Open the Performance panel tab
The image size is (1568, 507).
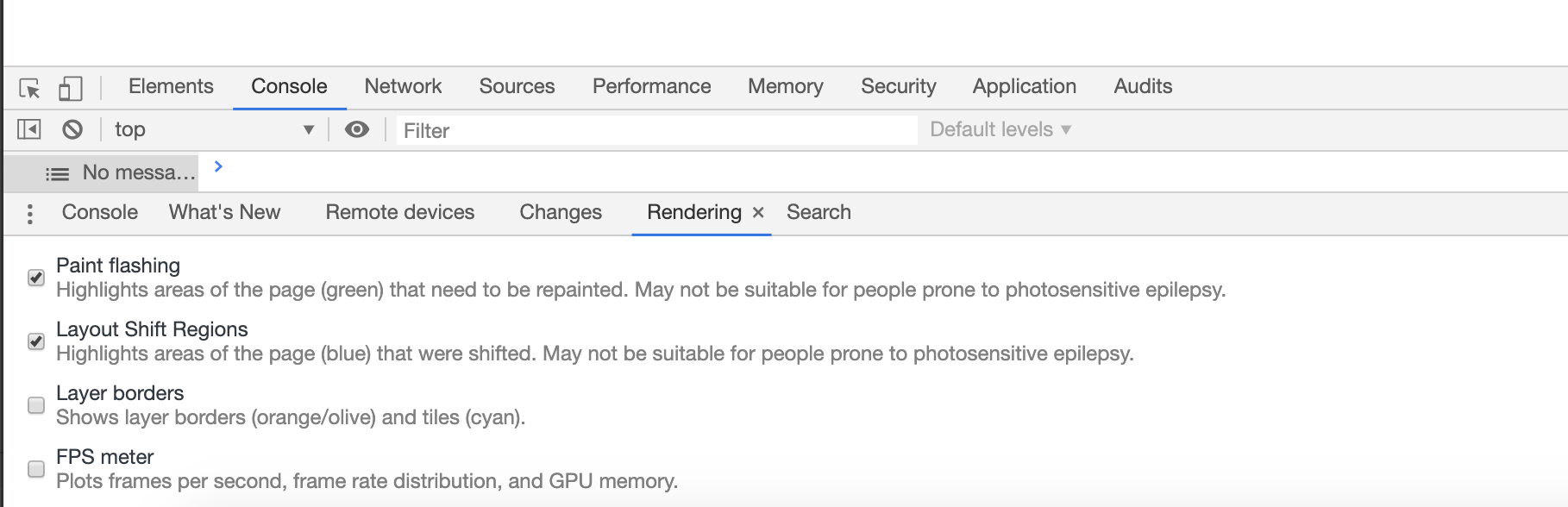[x=651, y=86]
